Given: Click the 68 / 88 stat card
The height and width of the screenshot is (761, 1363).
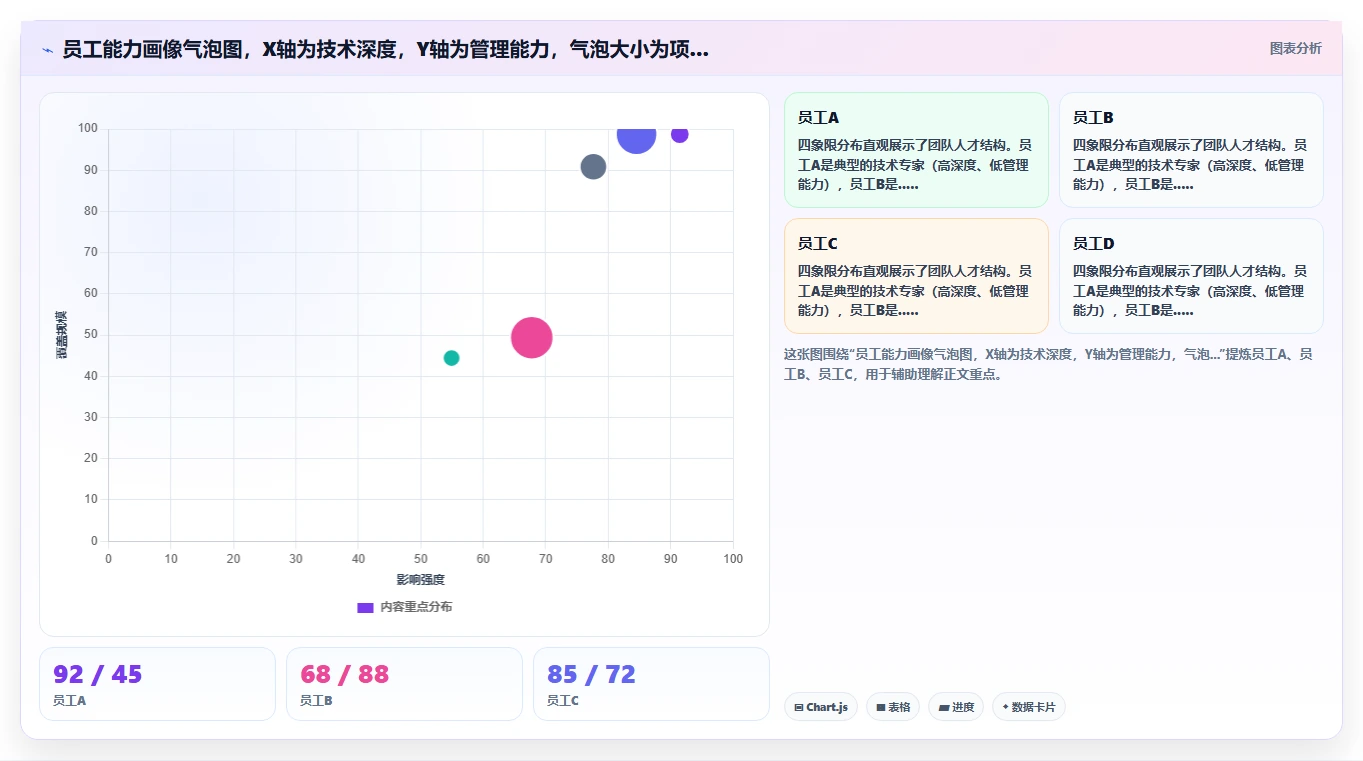Looking at the screenshot, I should [x=404, y=684].
